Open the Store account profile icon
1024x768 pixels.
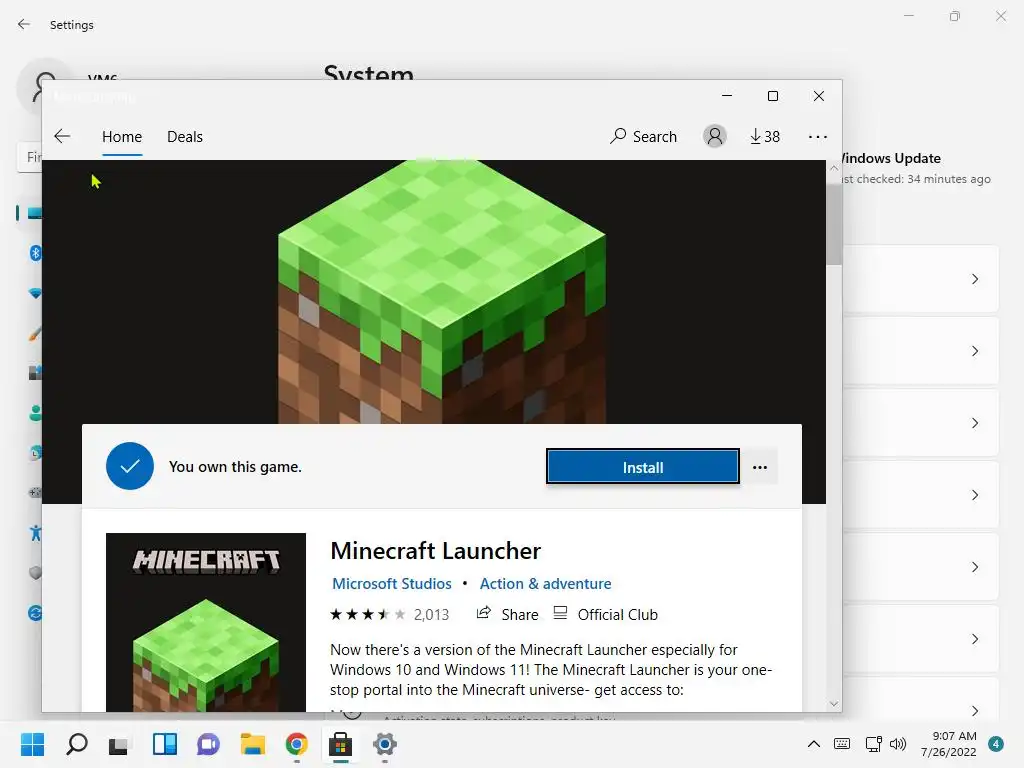pyautogui.click(x=714, y=136)
